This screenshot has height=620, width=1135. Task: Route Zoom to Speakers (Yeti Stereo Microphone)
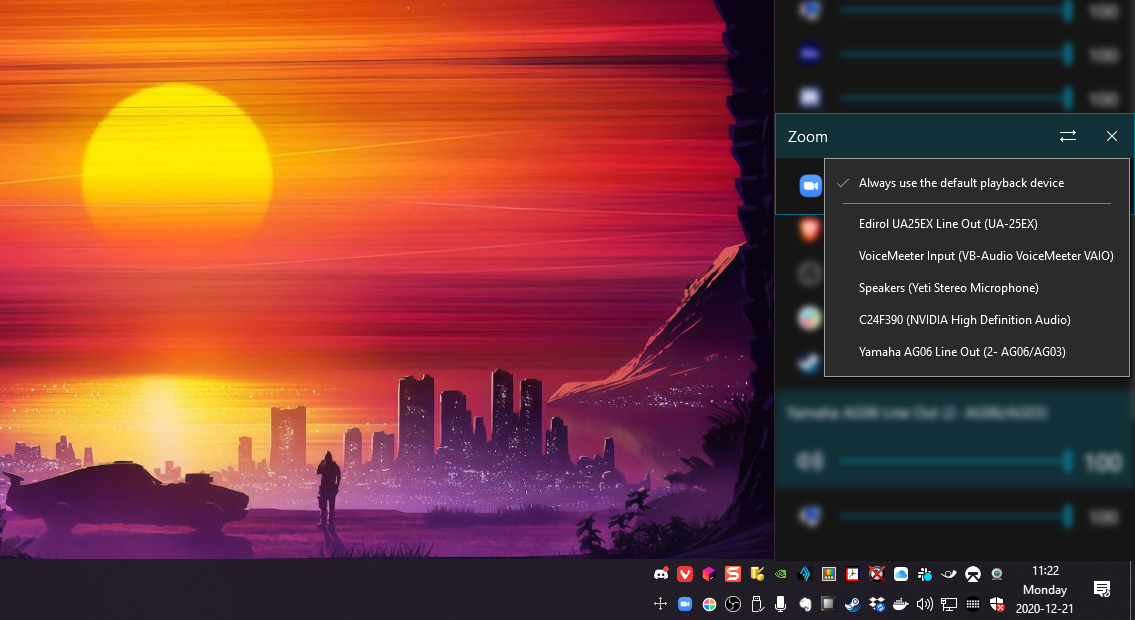click(x=976, y=288)
